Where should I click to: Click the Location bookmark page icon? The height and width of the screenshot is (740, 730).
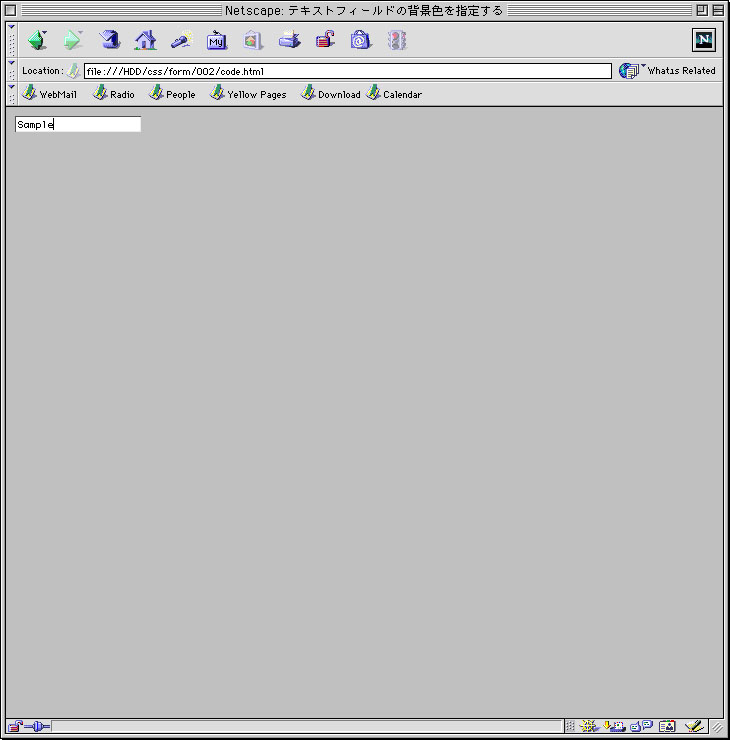[73, 71]
